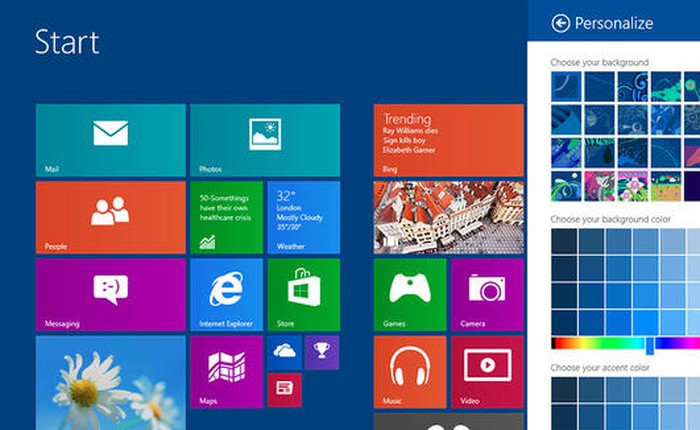The width and height of the screenshot is (700, 430).
Task: Open the Mail tile
Action: (111, 140)
